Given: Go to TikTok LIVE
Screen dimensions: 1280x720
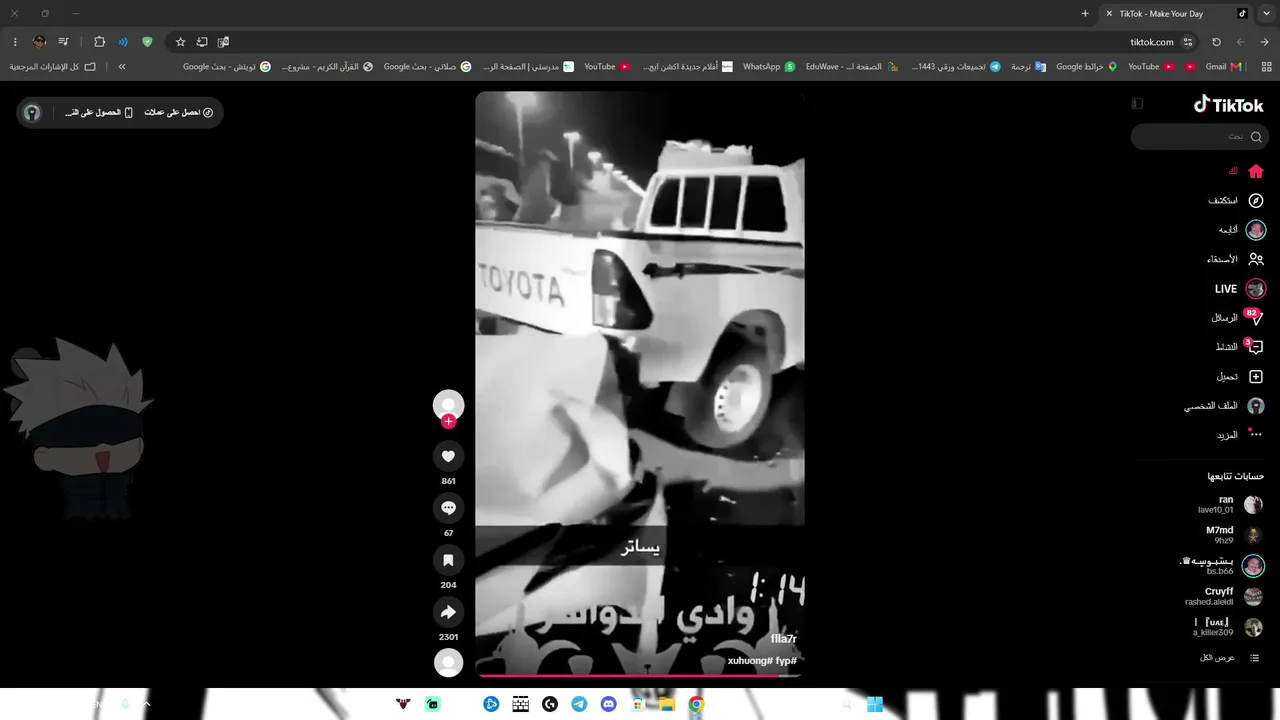Looking at the screenshot, I should click(1240, 289).
